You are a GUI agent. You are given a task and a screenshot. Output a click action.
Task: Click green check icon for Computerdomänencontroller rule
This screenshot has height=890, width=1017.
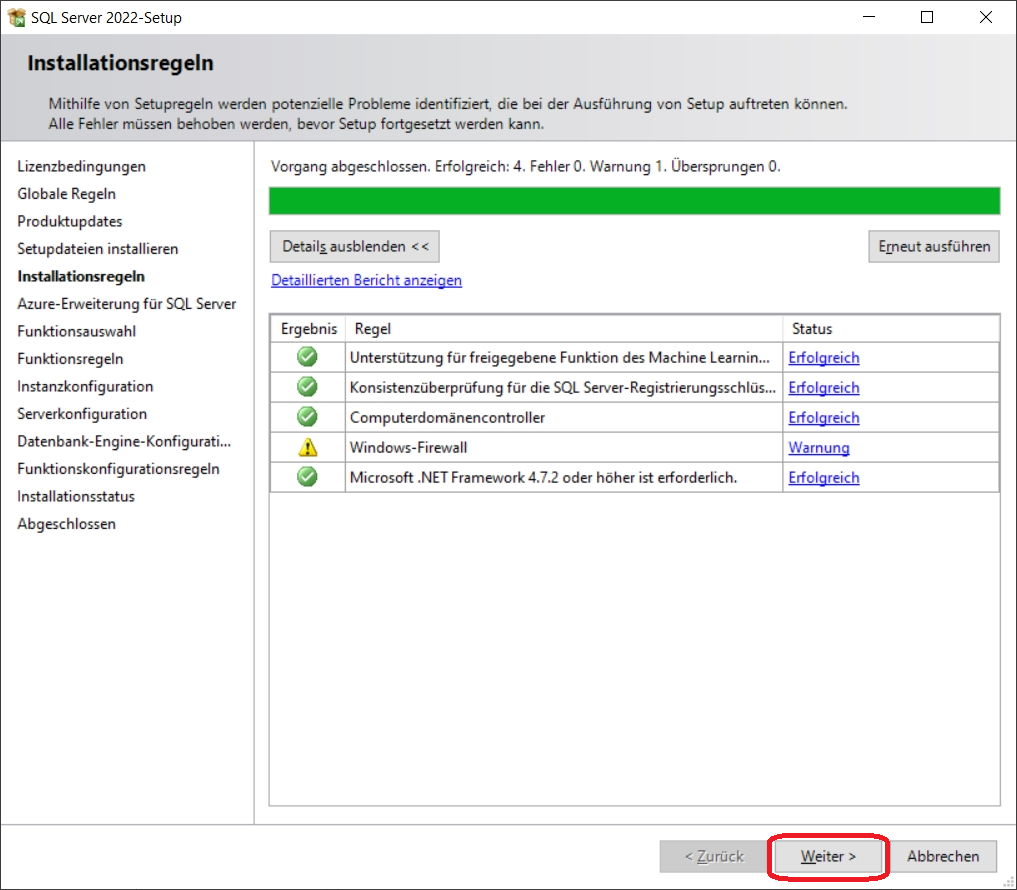pos(307,416)
